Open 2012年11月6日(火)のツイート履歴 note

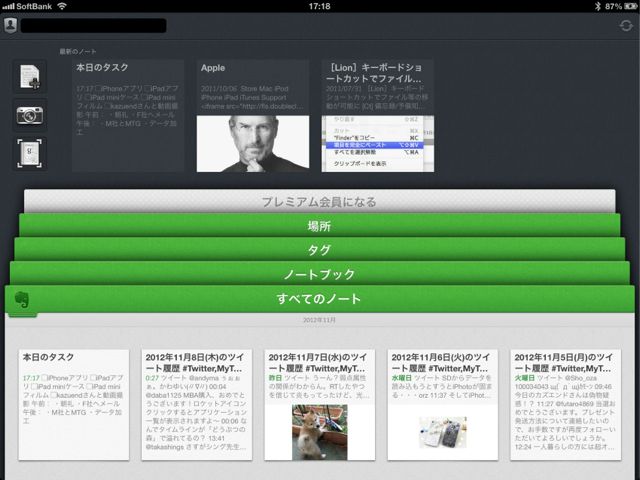point(442,404)
